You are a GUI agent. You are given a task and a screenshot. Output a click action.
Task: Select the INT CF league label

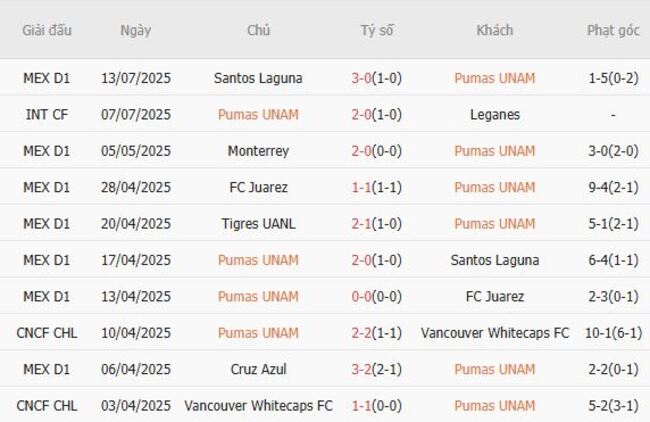point(47,115)
